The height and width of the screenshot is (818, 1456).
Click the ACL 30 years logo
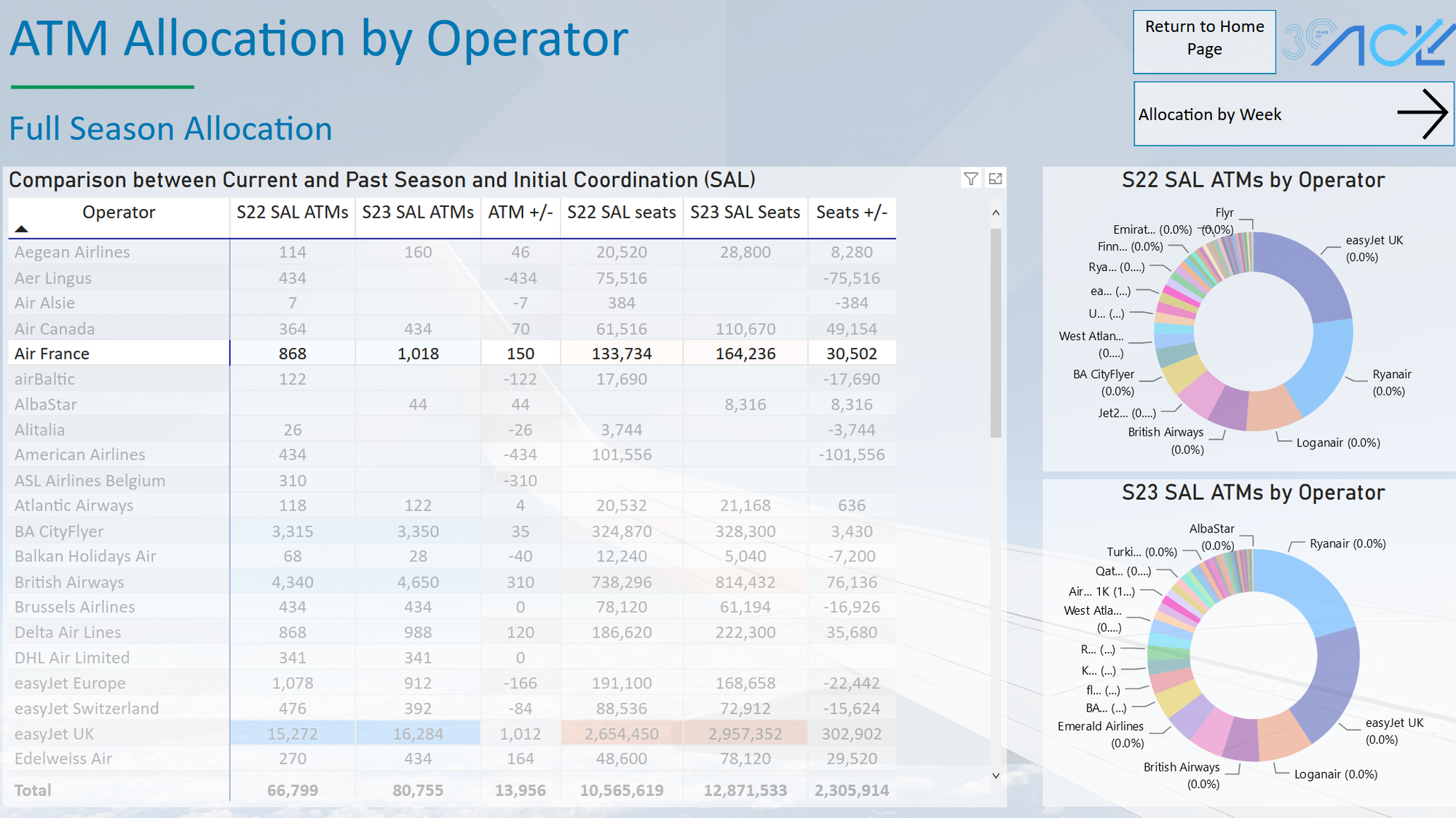pyautogui.click(x=1367, y=42)
